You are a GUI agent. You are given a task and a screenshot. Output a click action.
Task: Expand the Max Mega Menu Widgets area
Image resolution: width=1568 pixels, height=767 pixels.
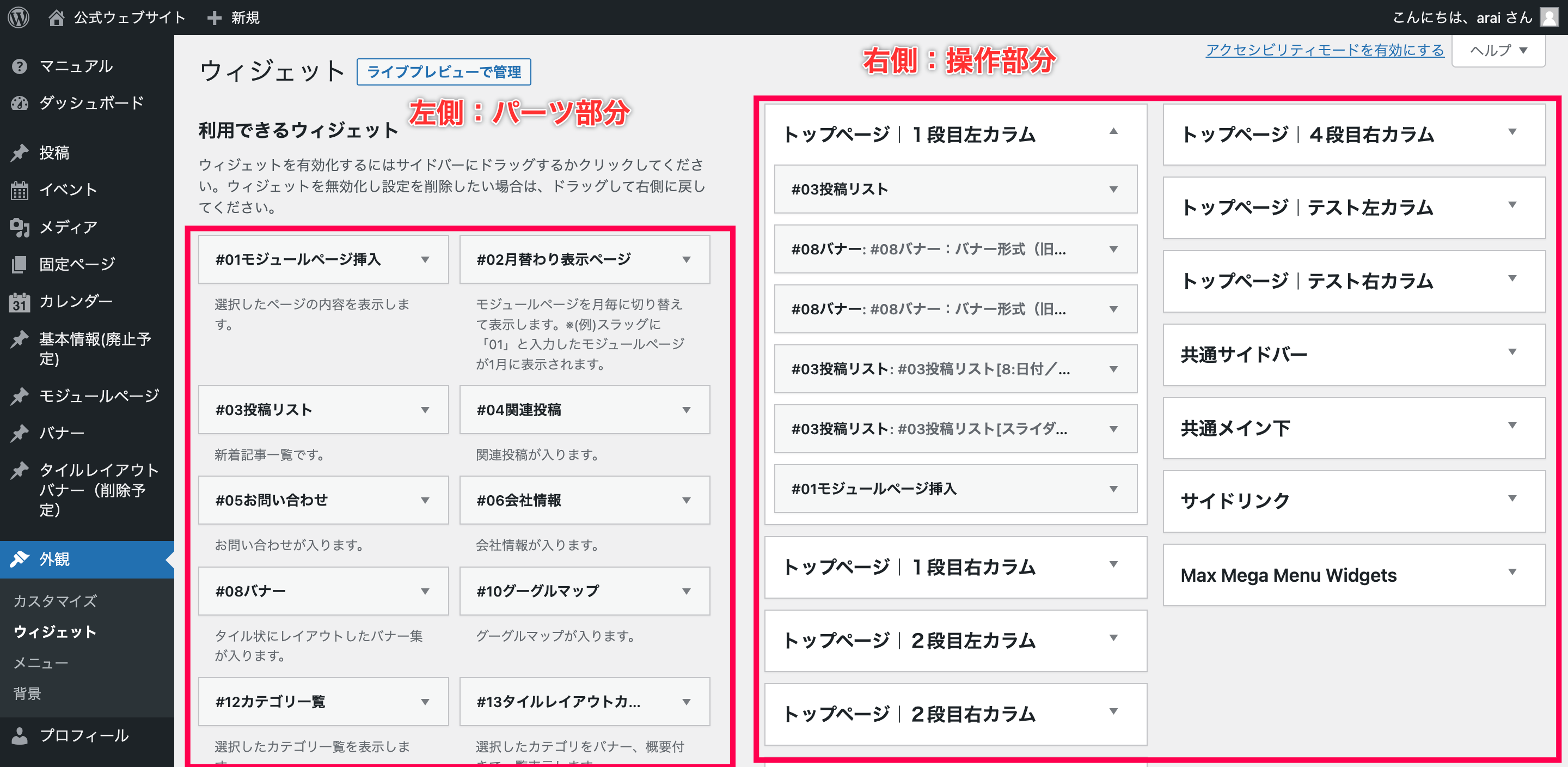pos(1512,572)
